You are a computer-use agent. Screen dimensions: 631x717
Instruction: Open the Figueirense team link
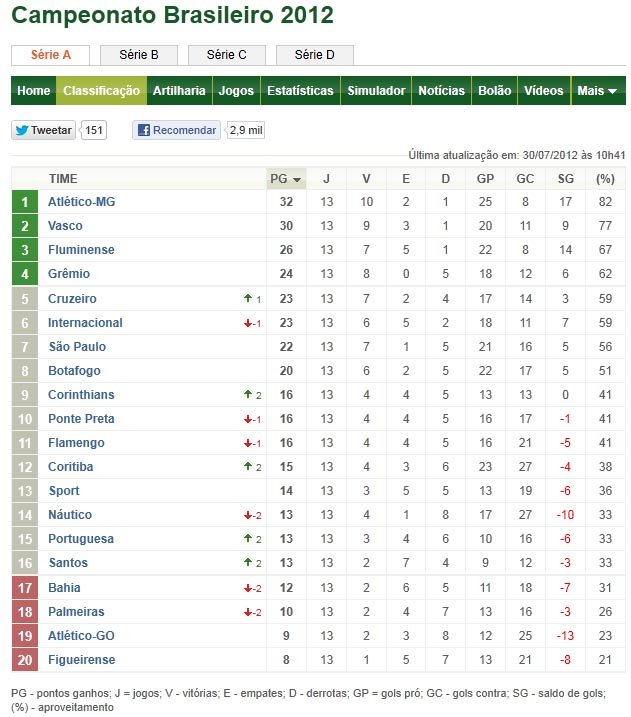tap(81, 659)
